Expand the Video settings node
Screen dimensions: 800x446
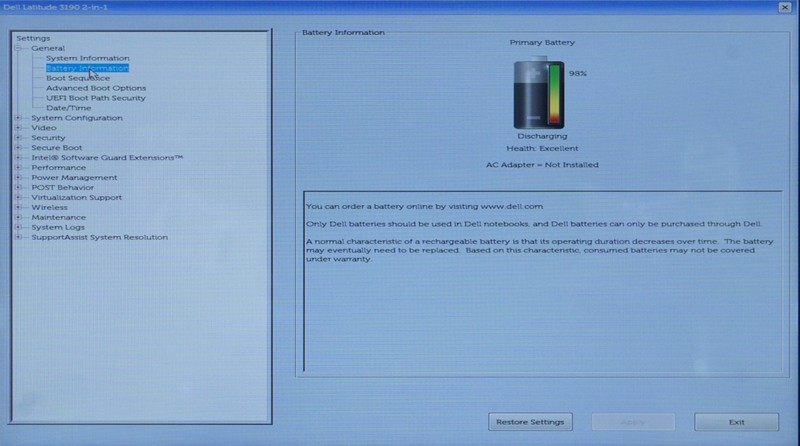pos(18,128)
